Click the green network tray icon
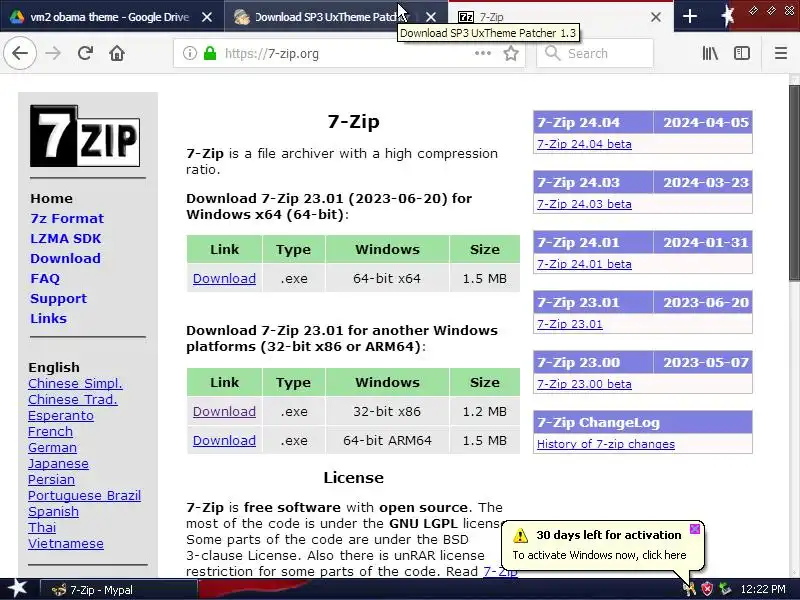Image resolution: width=800 pixels, height=600 pixels. click(x=724, y=589)
